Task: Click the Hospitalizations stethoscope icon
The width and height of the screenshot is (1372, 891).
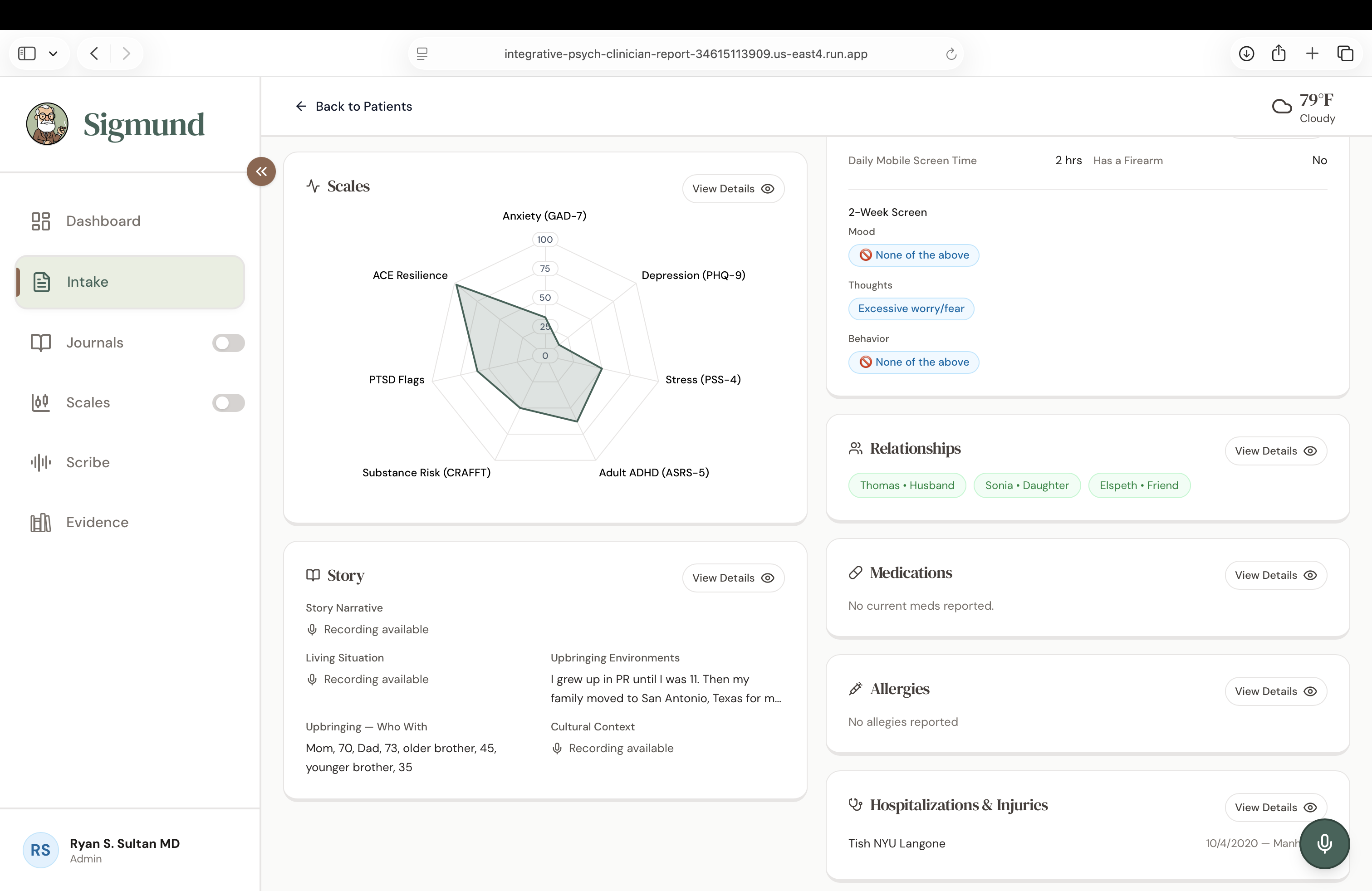Action: (856, 804)
